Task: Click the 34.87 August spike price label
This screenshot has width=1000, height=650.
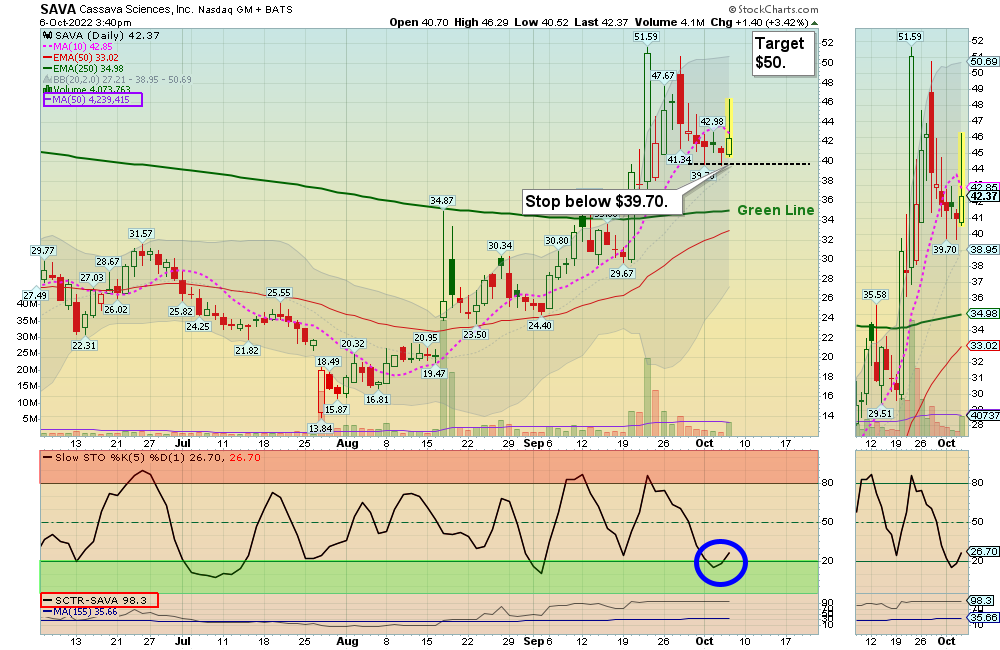Action: tap(442, 201)
